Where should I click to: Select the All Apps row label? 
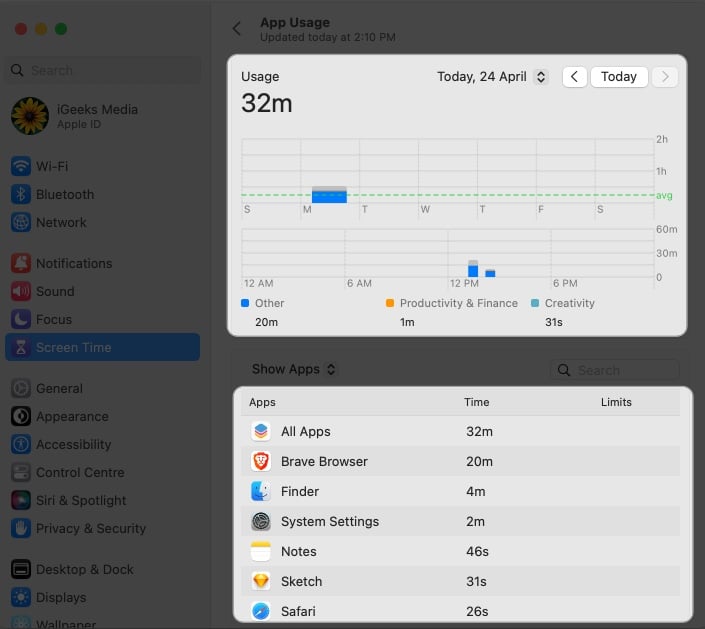(x=306, y=432)
